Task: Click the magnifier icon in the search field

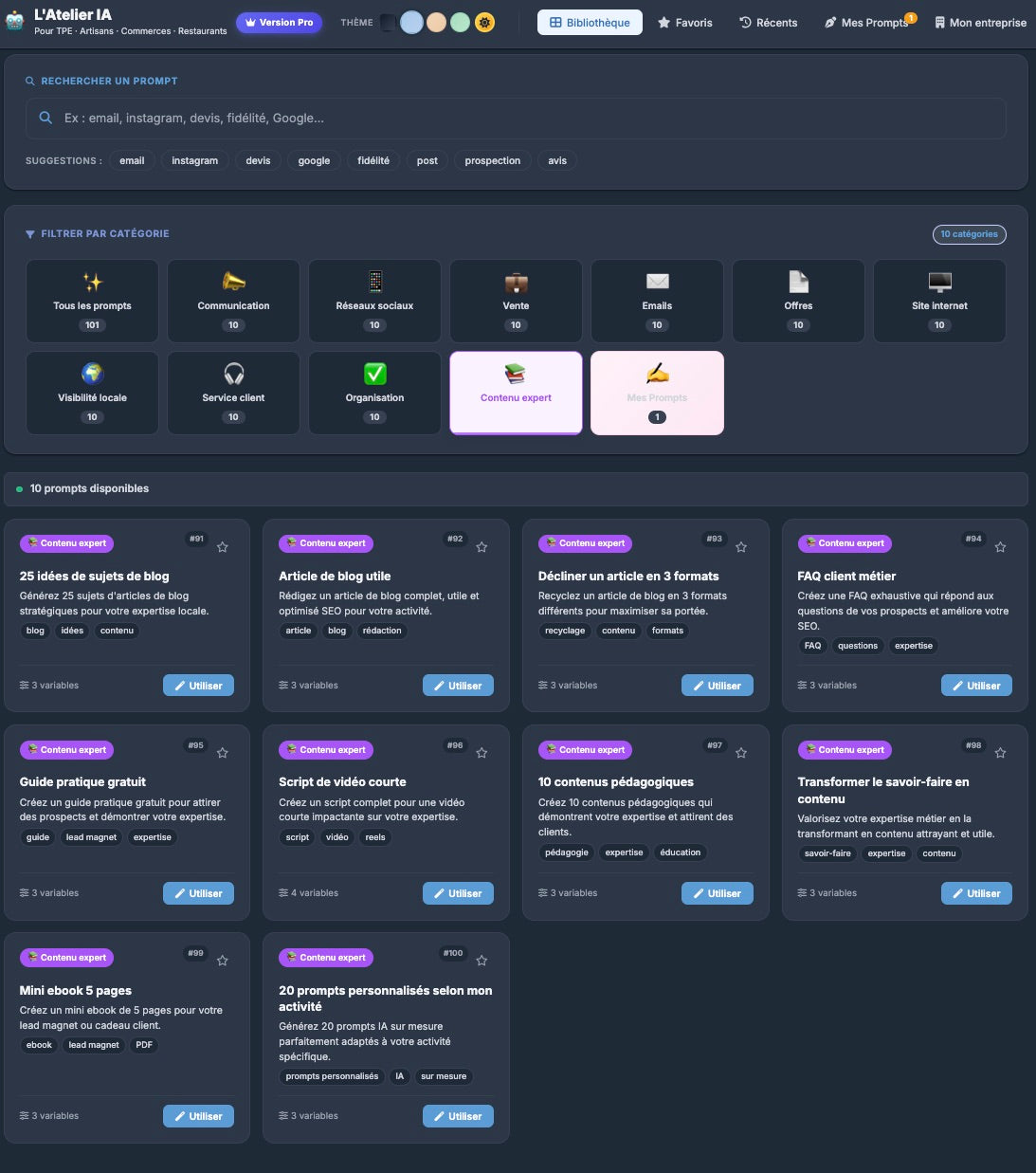Action: click(45, 118)
